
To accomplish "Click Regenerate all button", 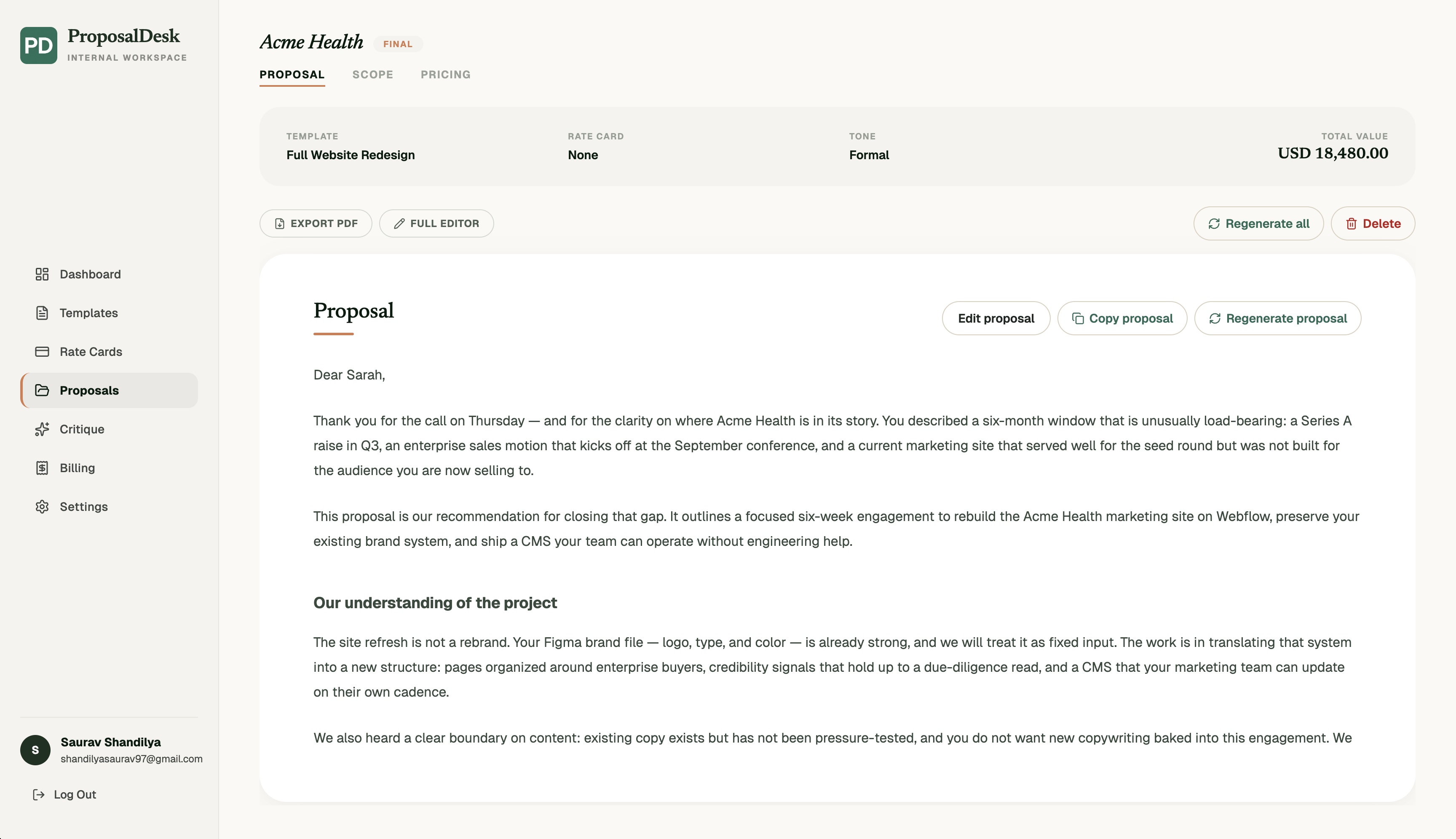I will 1258,224.
